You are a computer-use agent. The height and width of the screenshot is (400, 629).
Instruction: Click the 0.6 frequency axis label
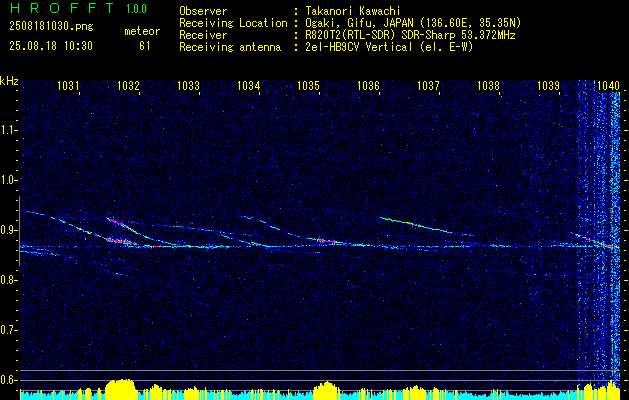(x=8, y=380)
